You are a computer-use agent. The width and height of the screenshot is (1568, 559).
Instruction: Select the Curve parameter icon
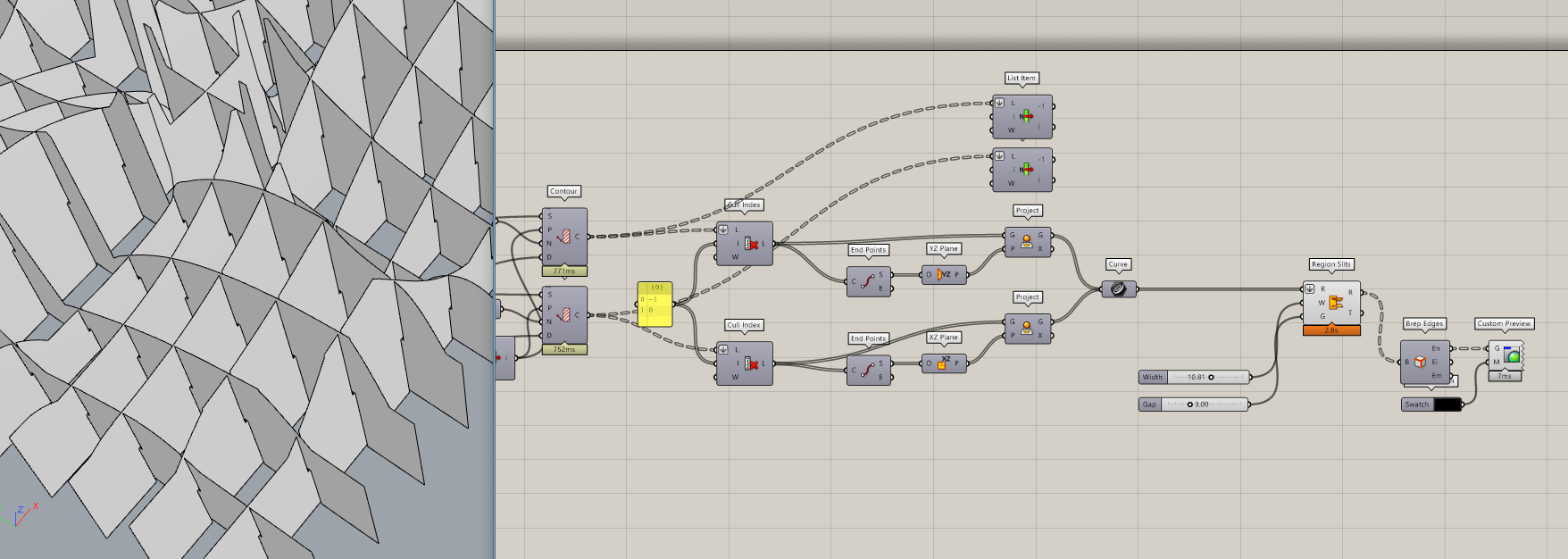coord(1119,289)
